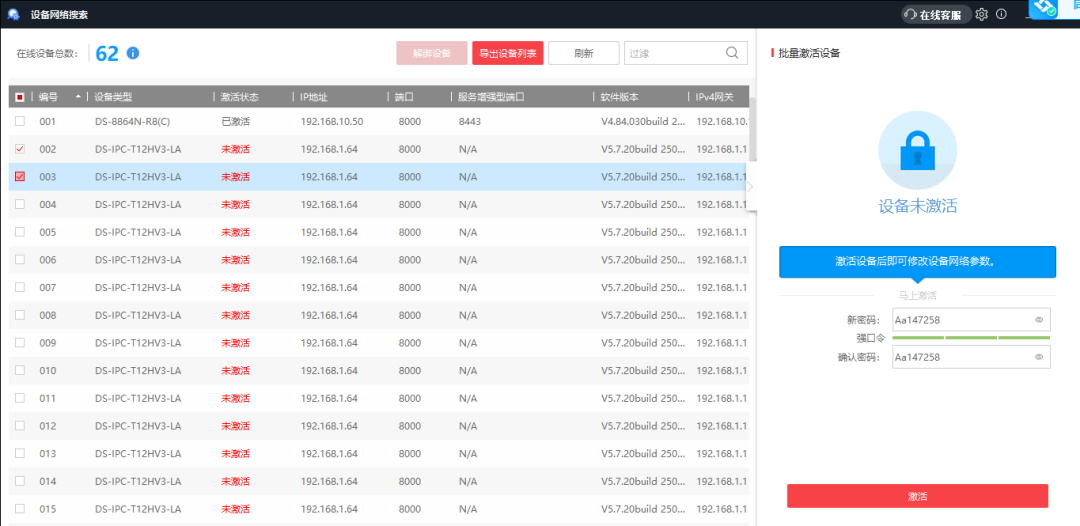Show the new password via eye icon
This screenshot has width=1080, height=526.
coord(1039,320)
